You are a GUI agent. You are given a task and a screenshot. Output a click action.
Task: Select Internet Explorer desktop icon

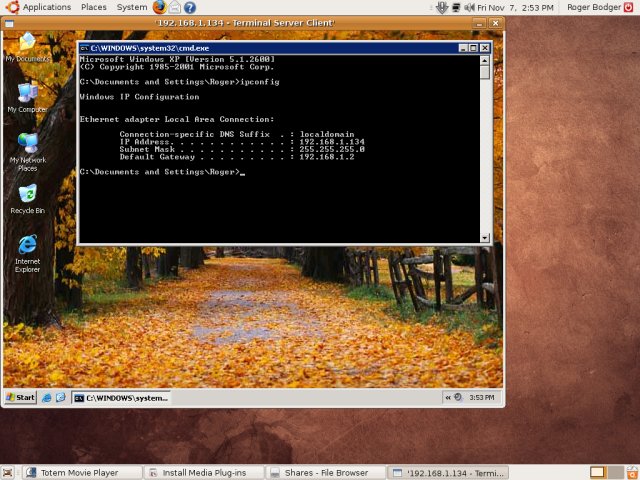27,253
